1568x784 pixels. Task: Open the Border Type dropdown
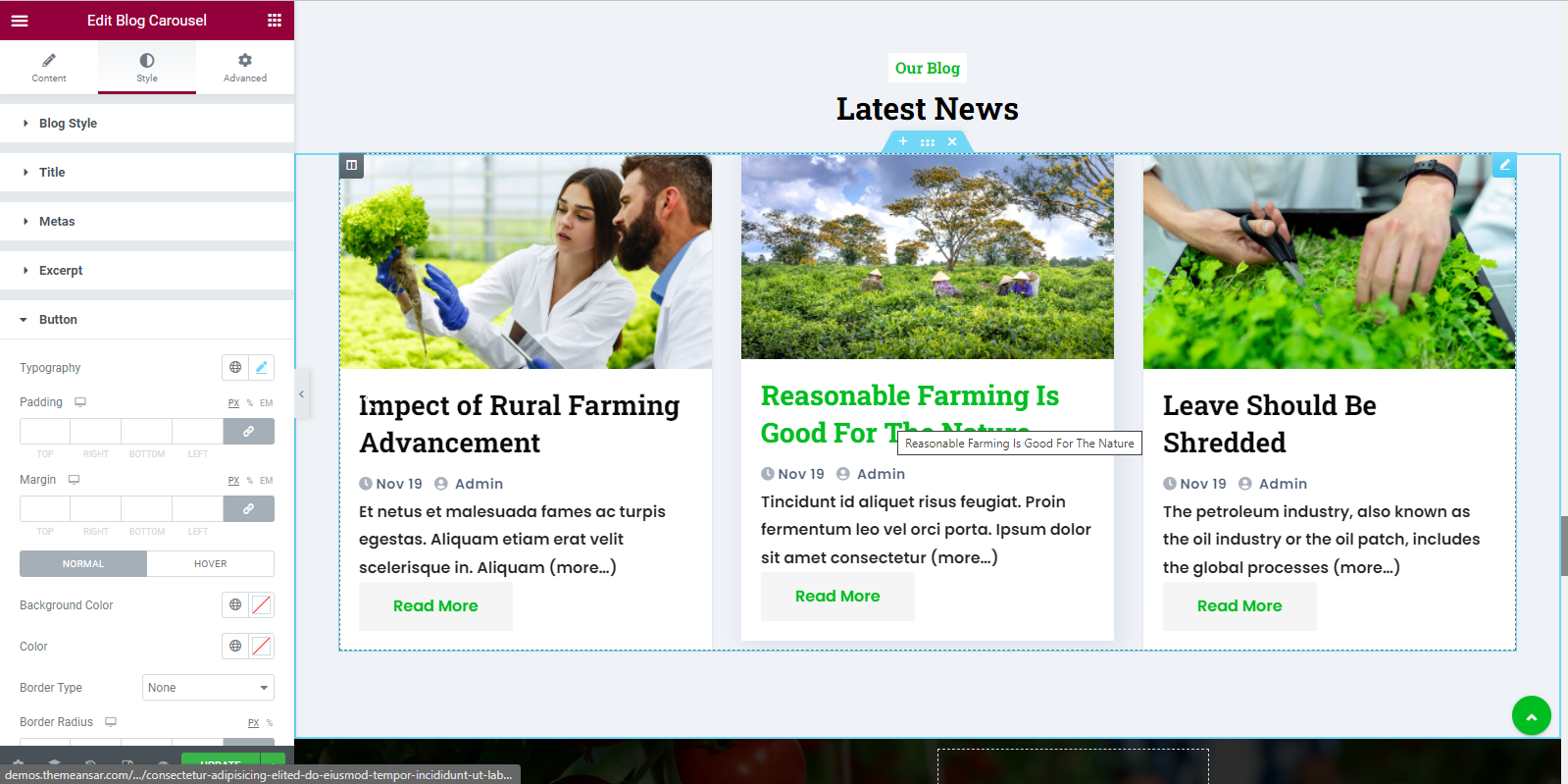point(208,688)
